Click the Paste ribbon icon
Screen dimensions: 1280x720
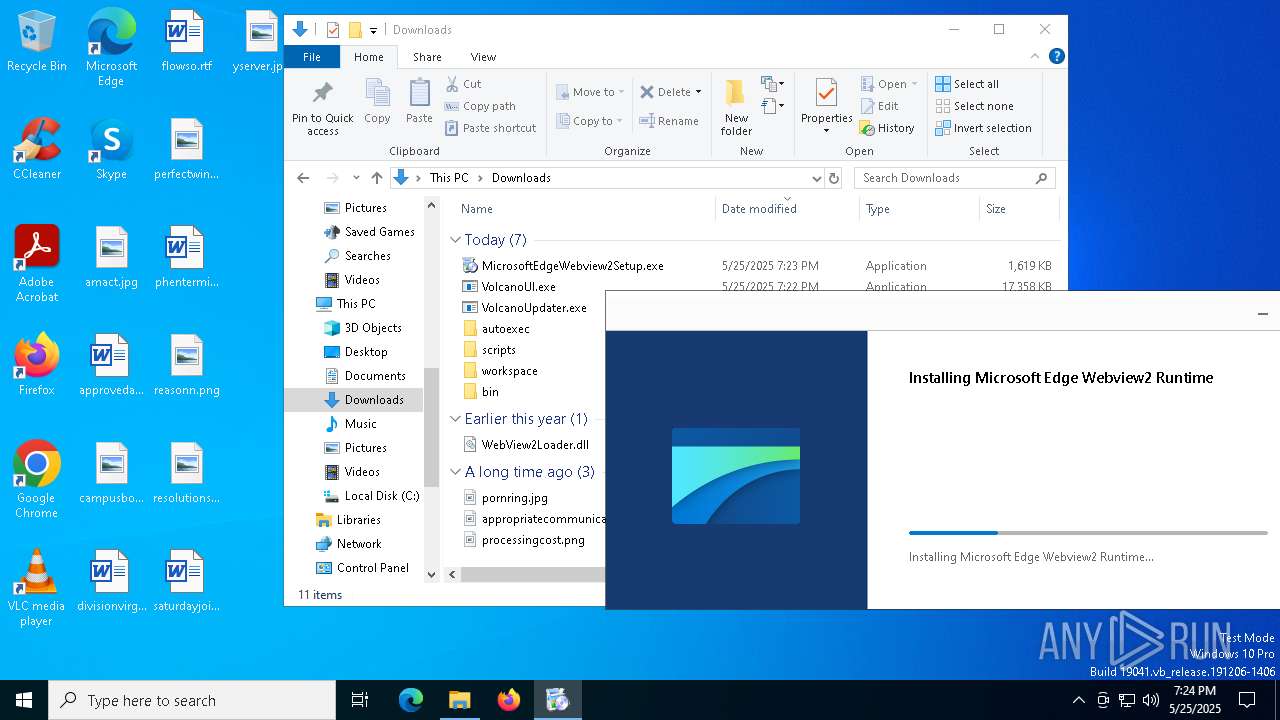[x=419, y=102]
